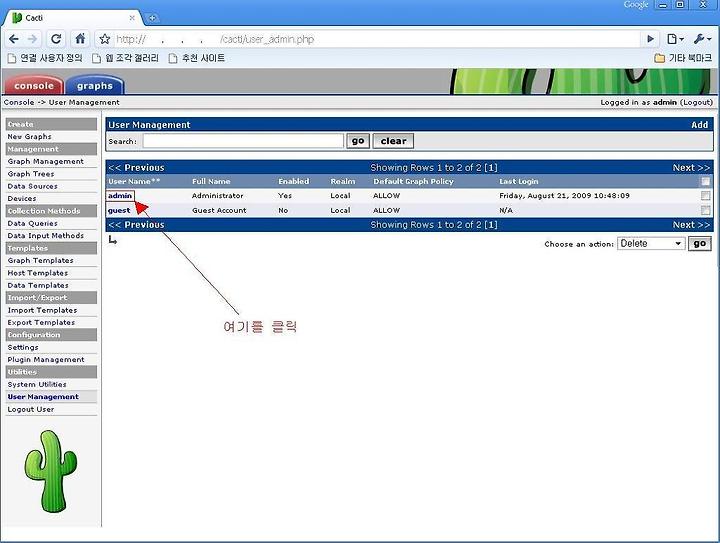Go back with the browser back arrow
The height and width of the screenshot is (543, 720).
[x=14, y=39]
